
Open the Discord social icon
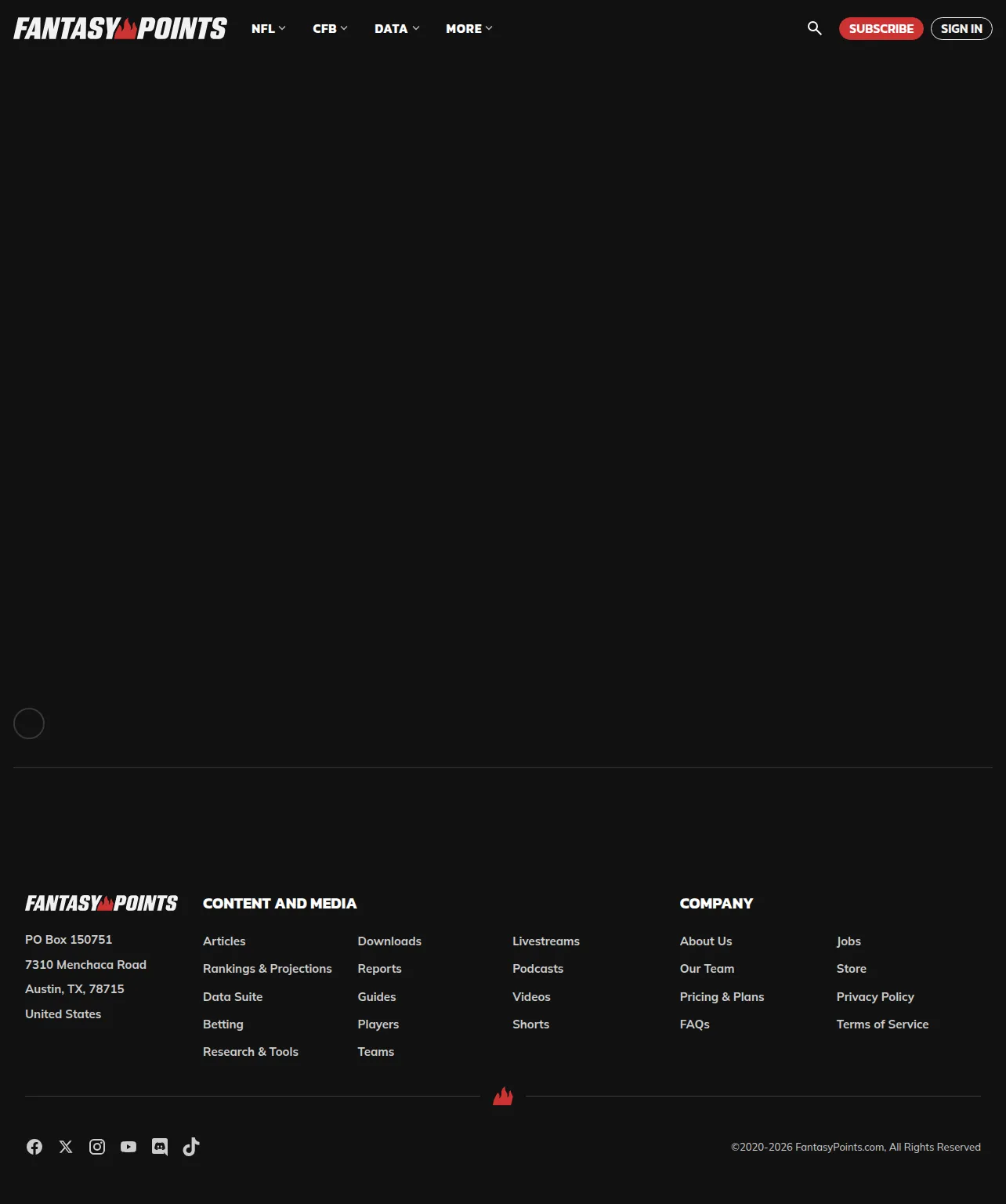coord(160,1147)
